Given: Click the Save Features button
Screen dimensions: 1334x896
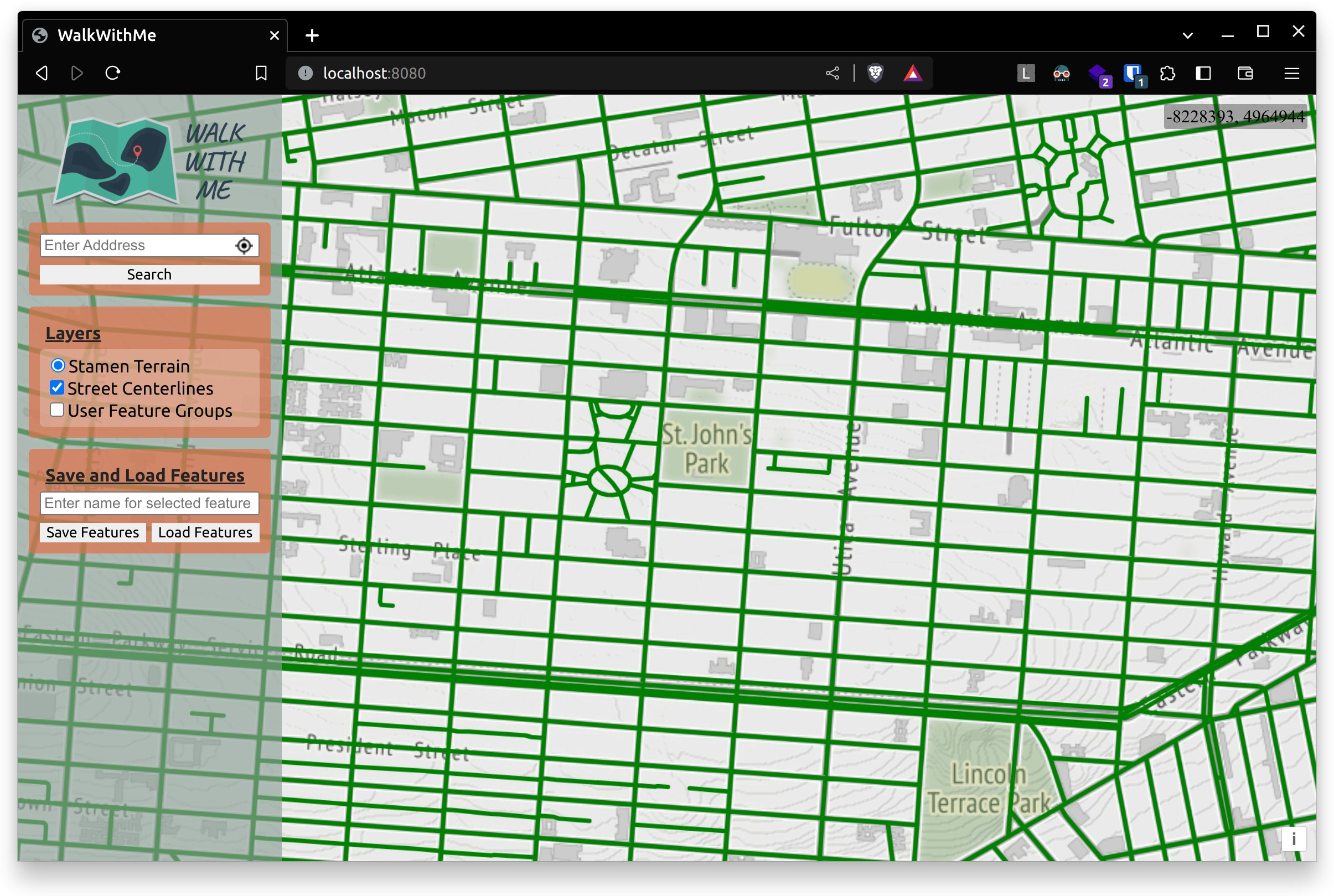Looking at the screenshot, I should pos(92,532).
